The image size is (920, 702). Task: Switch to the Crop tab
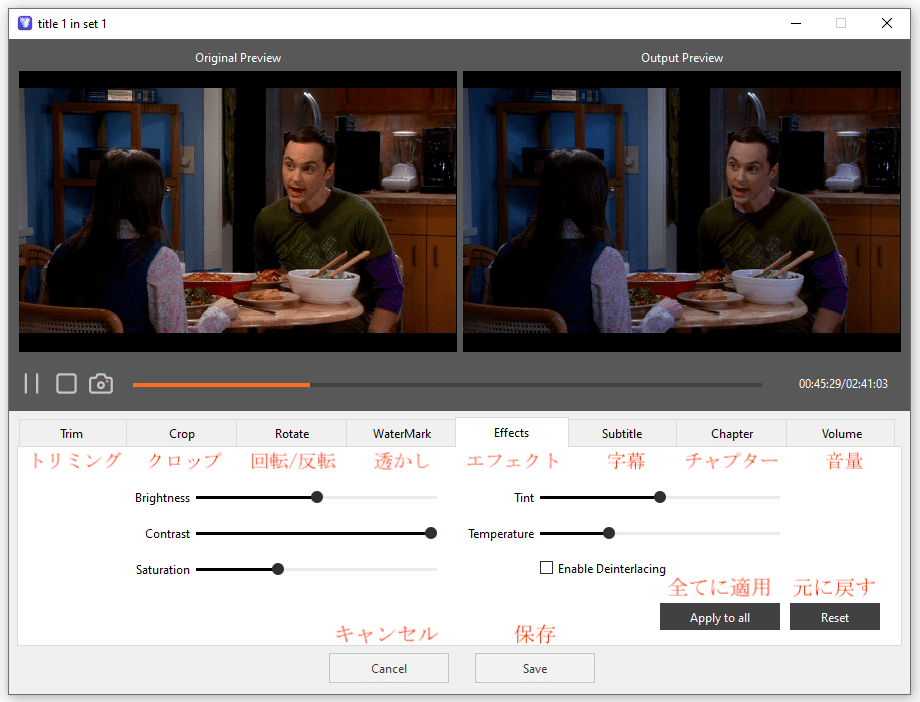(181, 434)
